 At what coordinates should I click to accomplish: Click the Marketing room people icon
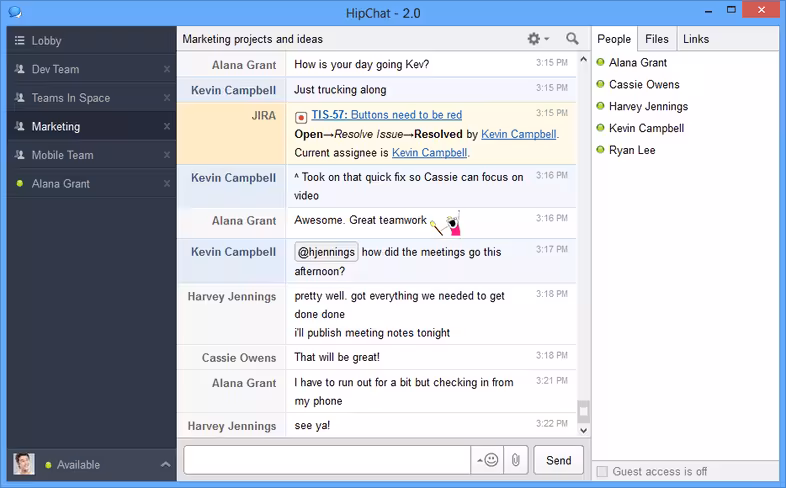(x=20, y=126)
